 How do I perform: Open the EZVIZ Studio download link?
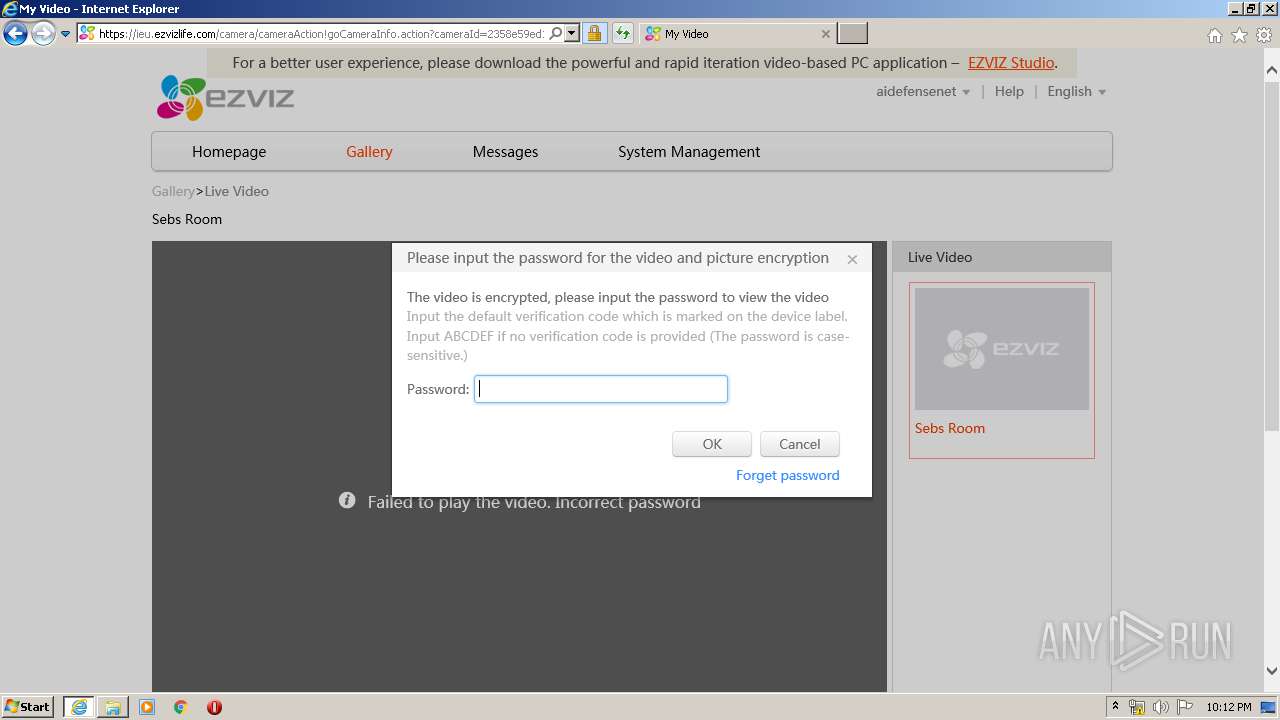pyautogui.click(x=1011, y=62)
